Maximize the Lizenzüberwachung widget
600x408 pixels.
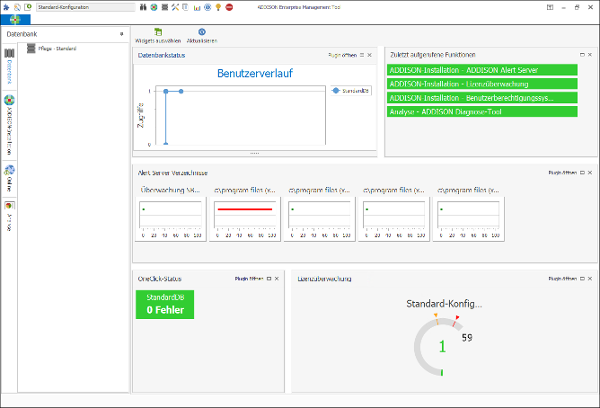click(x=582, y=279)
